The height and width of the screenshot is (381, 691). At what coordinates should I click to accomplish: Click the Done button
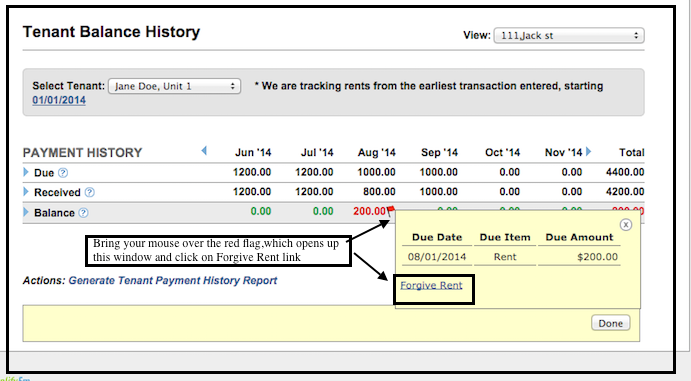pos(610,323)
